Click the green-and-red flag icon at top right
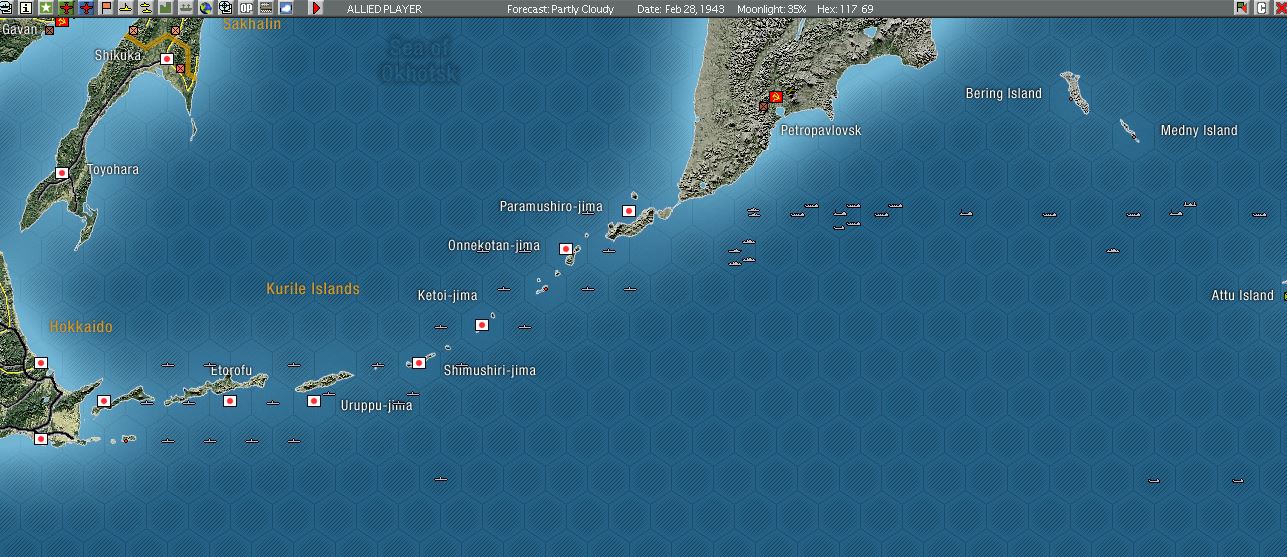1287x557 pixels. click(1242, 8)
